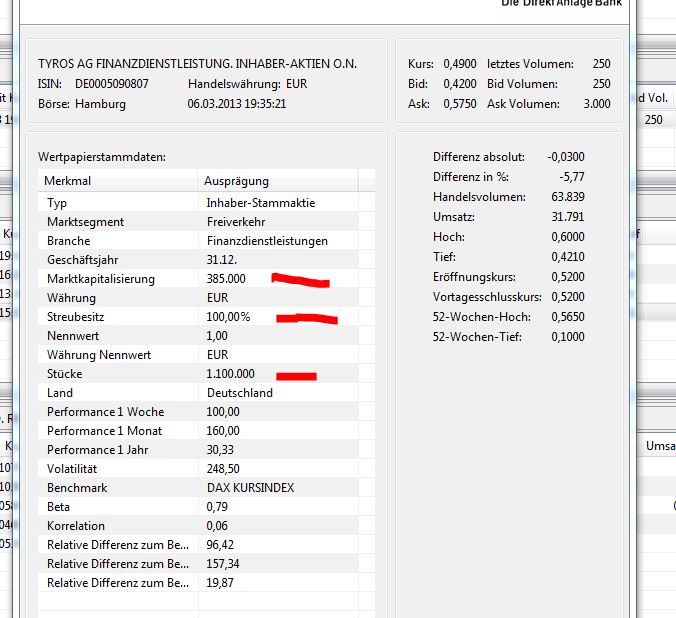
Task: Click the Ausprägung column header
Action: click(x=236, y=181)
